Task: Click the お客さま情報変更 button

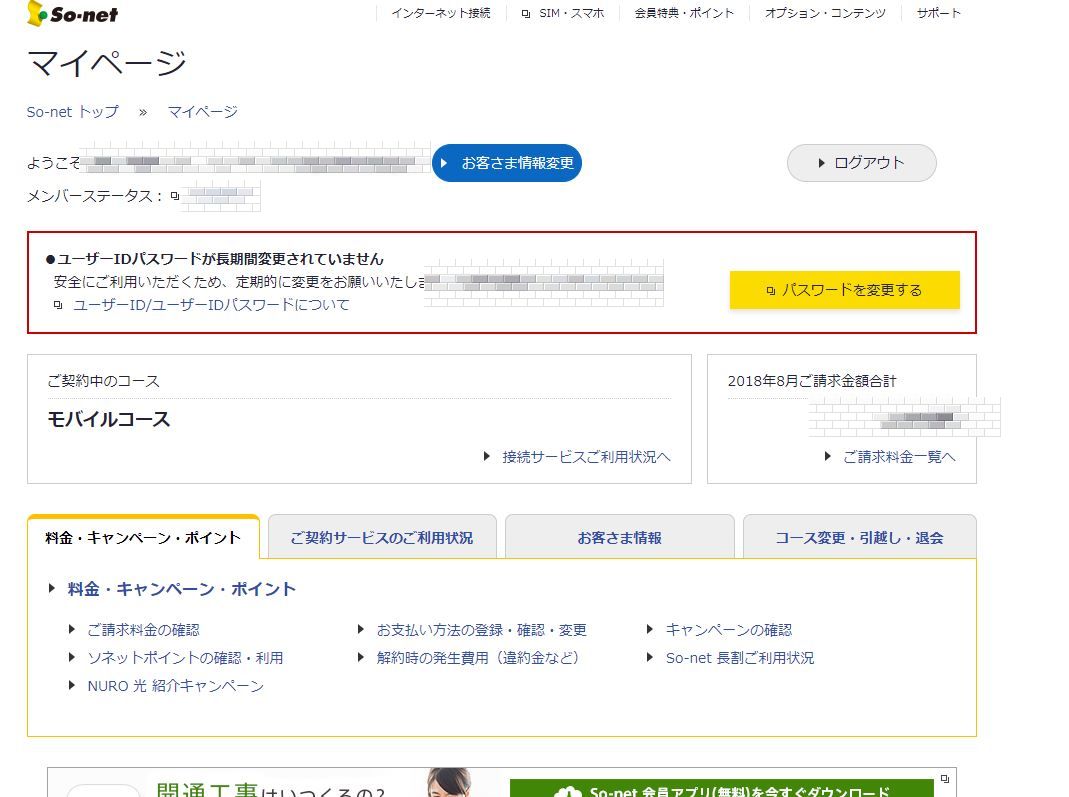Action: [507, 163]
